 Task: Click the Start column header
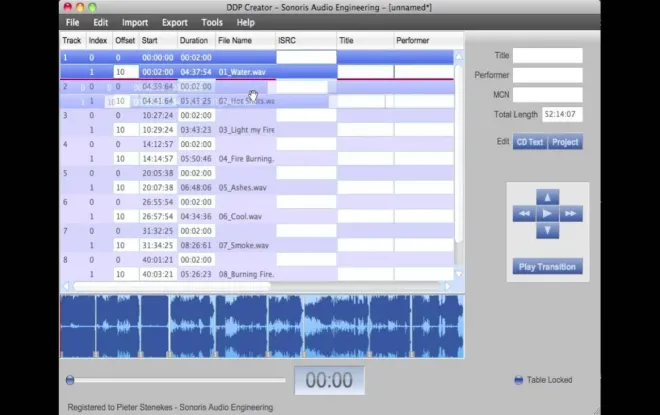[x=158, y=40]
